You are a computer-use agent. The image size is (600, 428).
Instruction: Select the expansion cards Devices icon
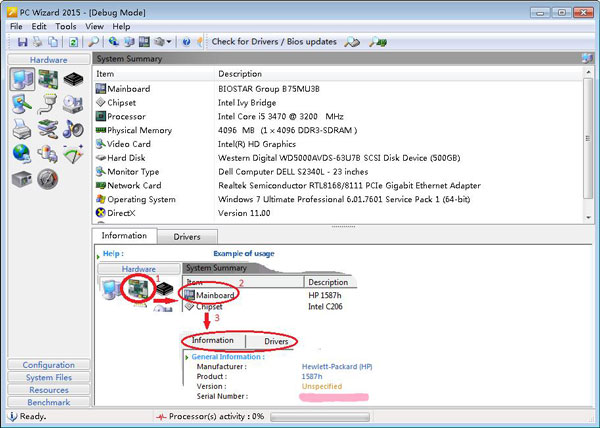48,129
